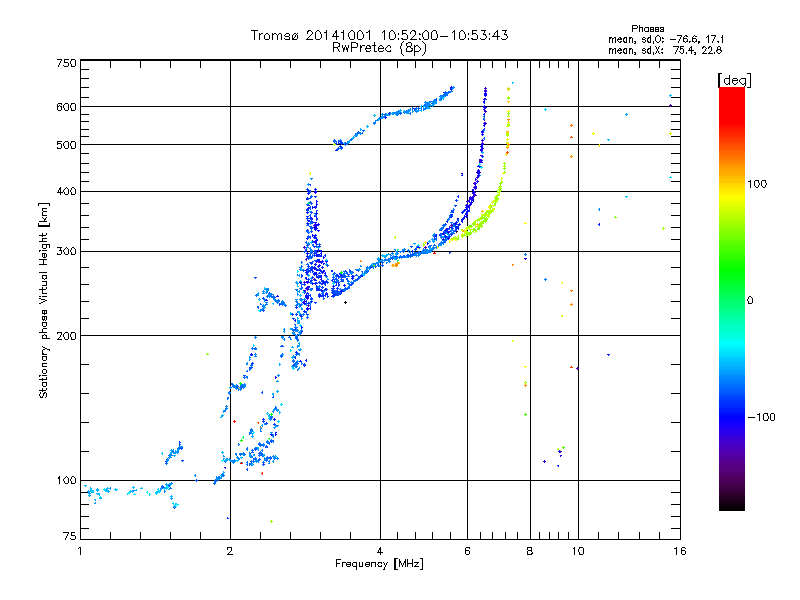Click the plot title 'Tromsø 20141001 10:52:00-10:53:43'
Screen dimensions: 800x600
(379, 35)
